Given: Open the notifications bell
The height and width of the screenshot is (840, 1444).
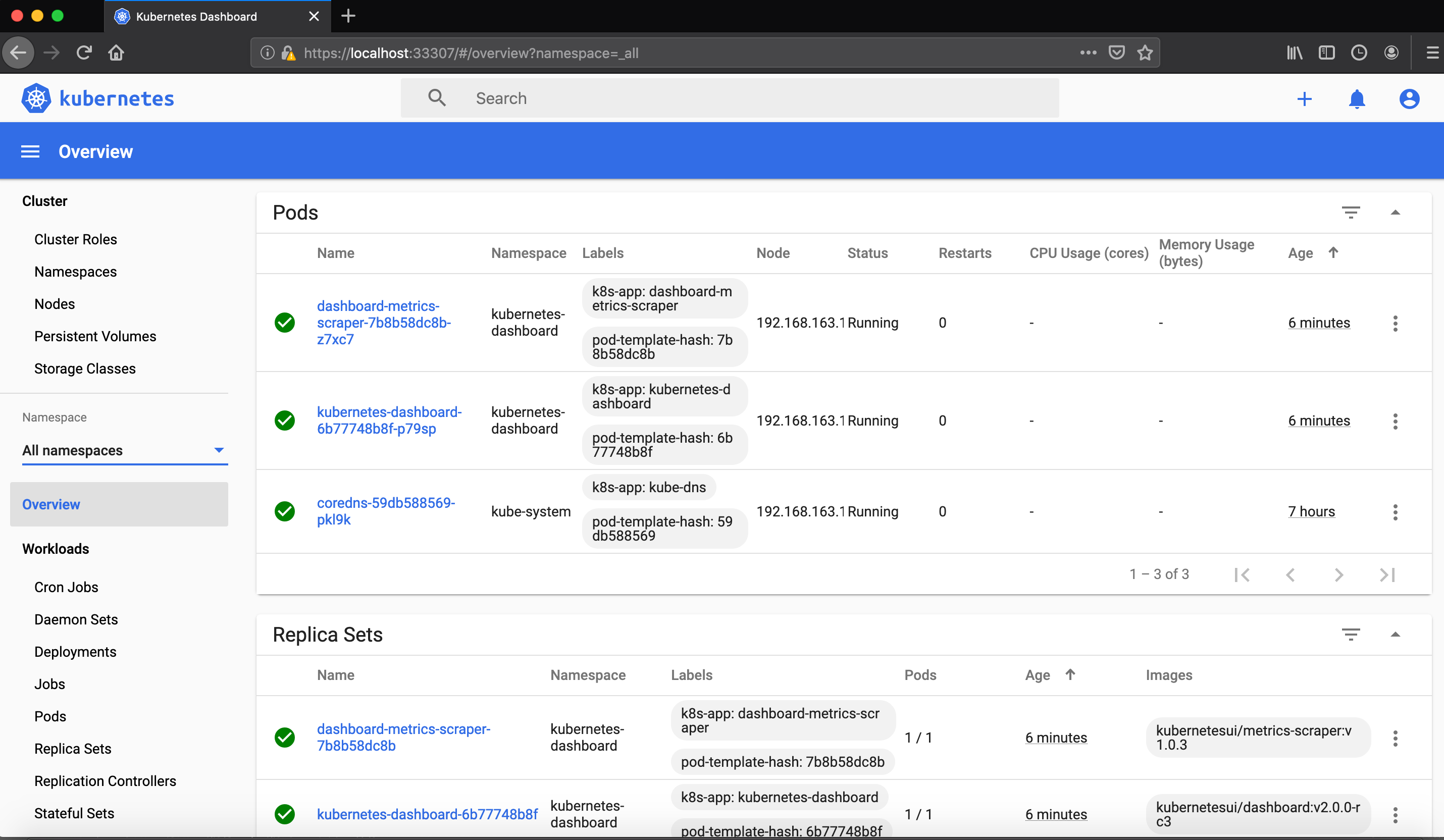Looking at the screenshot, I should point(1357,98).
